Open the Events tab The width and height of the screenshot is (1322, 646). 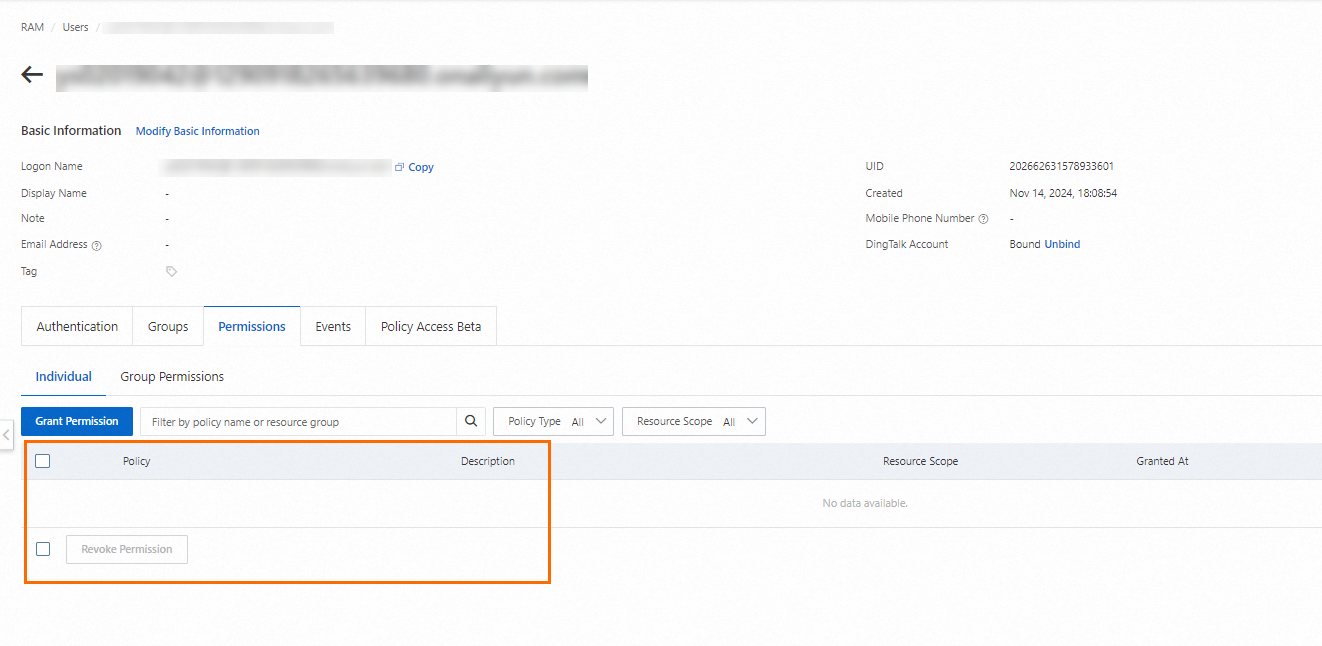(333, 326)
